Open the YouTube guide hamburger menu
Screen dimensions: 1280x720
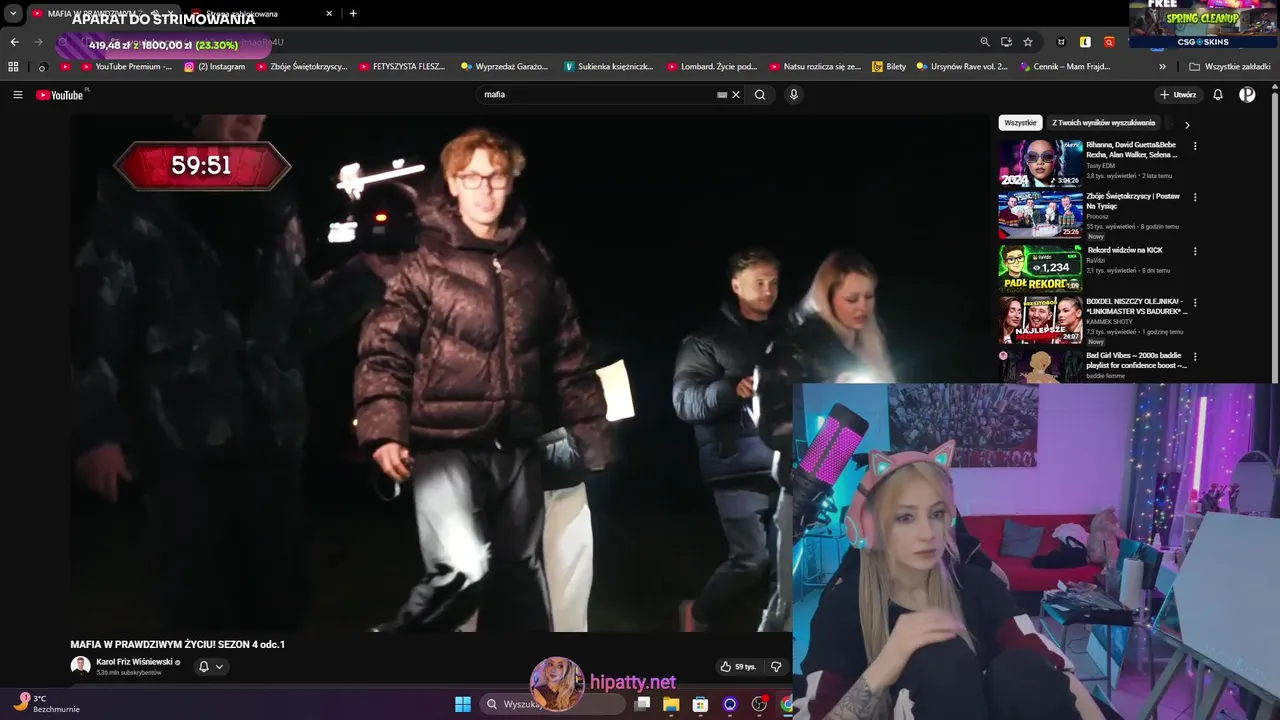pyautogui.click(x=18, y=95)
